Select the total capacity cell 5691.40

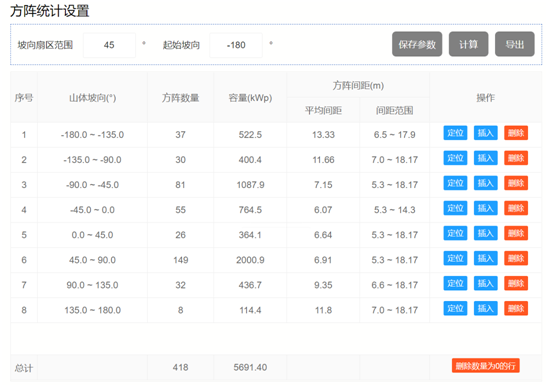click(250, 367)
